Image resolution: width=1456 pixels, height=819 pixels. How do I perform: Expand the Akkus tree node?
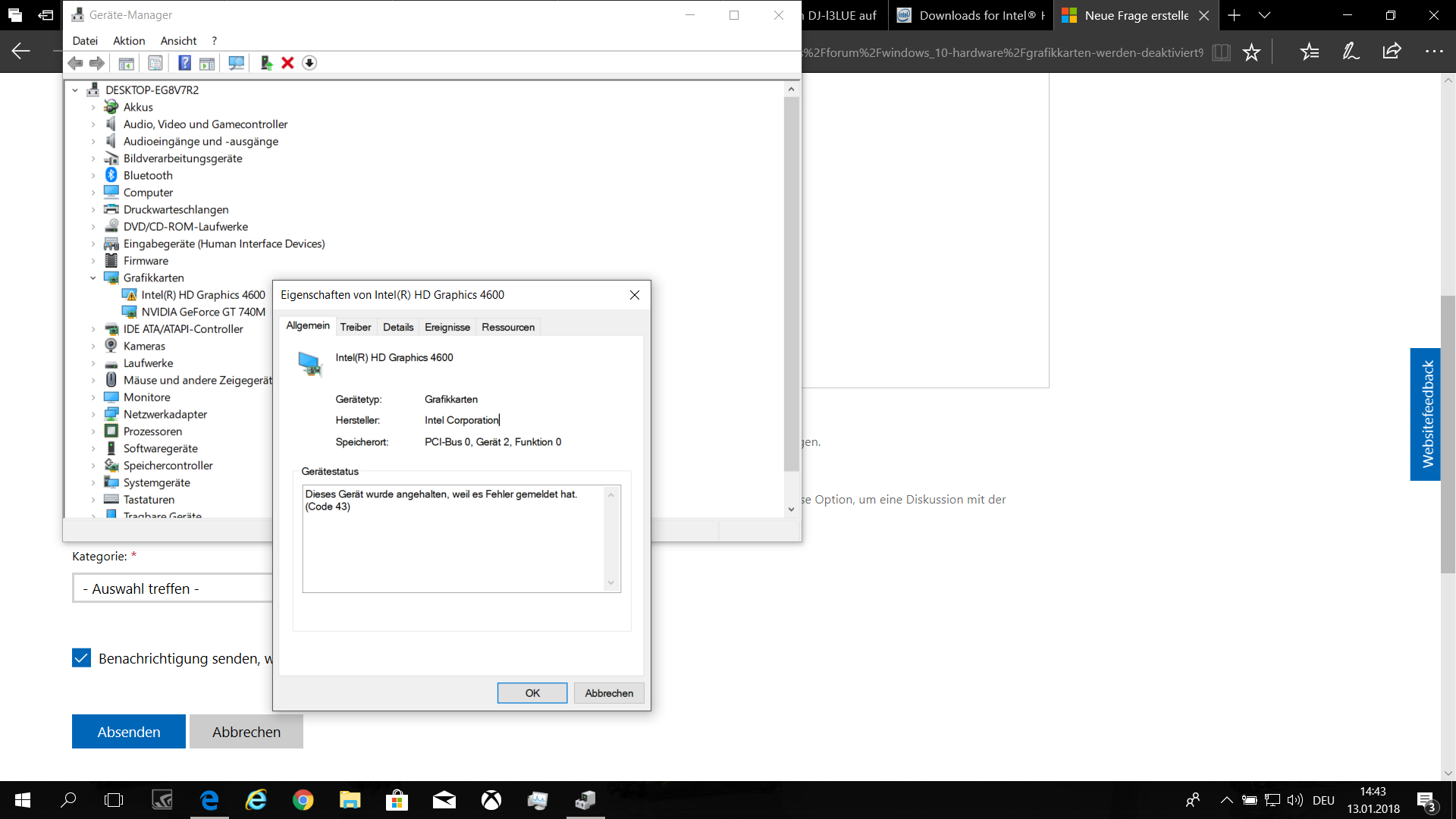click(93, 108)
